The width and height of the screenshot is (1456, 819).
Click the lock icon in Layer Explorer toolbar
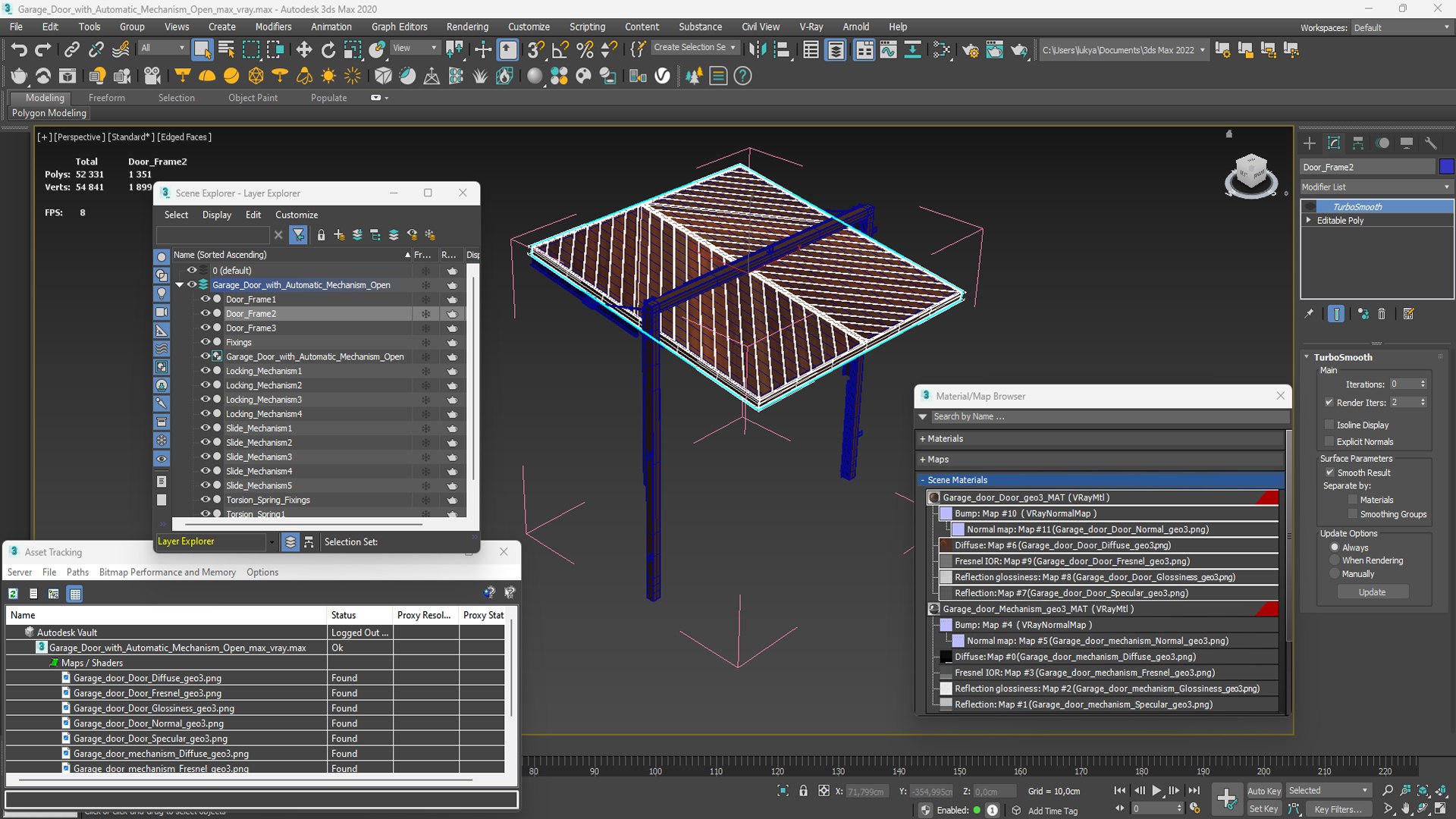pyautogui.click(x=321, y=235)
